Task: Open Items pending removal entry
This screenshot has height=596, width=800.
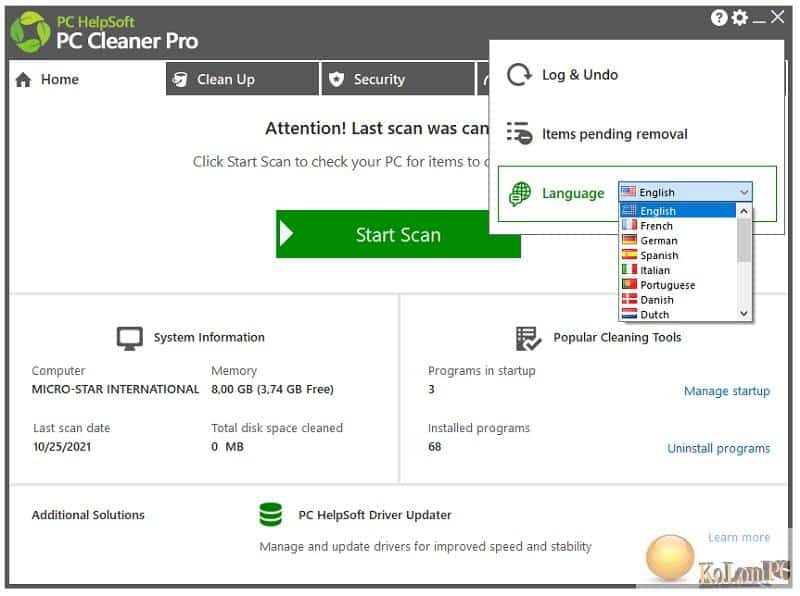Action: (x=614, y=134)
